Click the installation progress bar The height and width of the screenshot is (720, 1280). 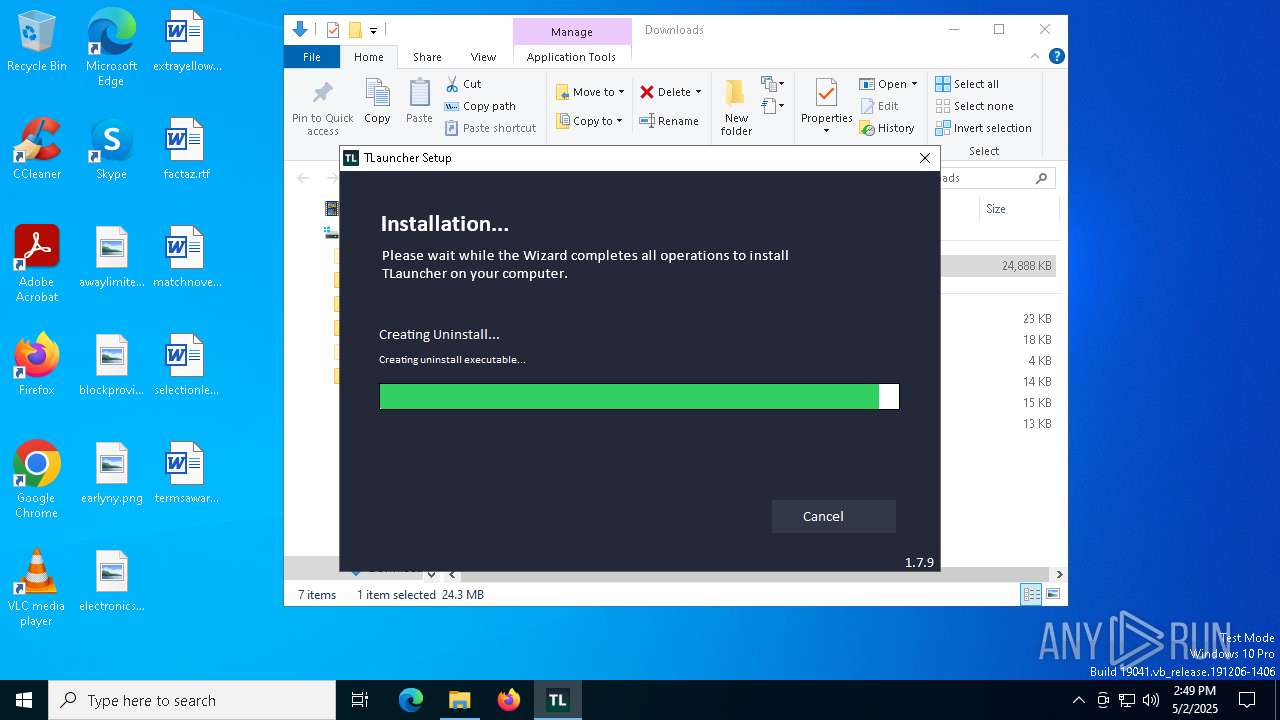[639, 397]
